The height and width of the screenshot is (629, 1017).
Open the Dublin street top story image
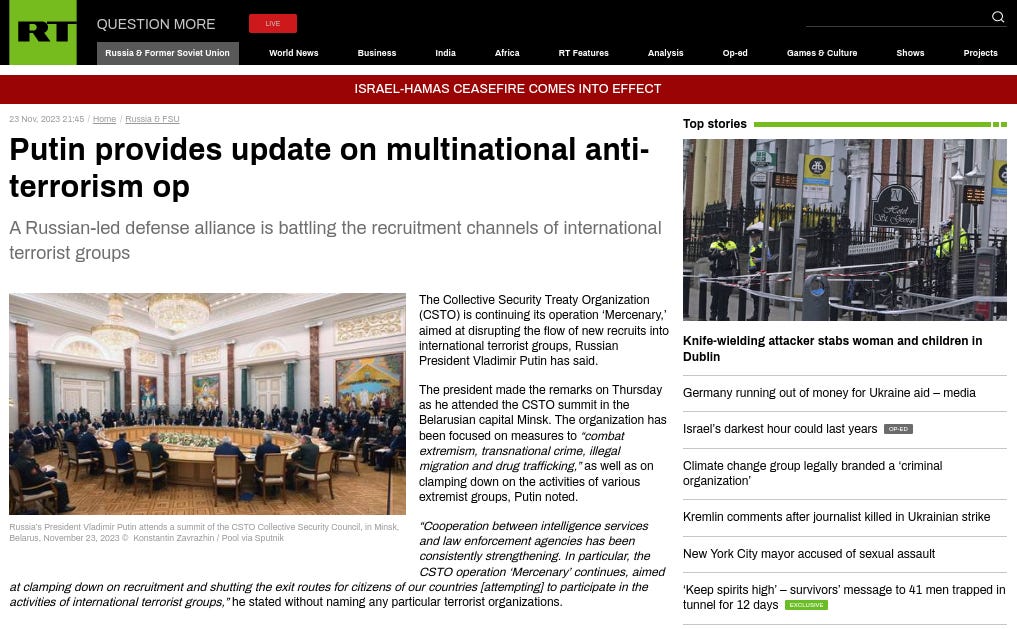(x=844, y=230)
